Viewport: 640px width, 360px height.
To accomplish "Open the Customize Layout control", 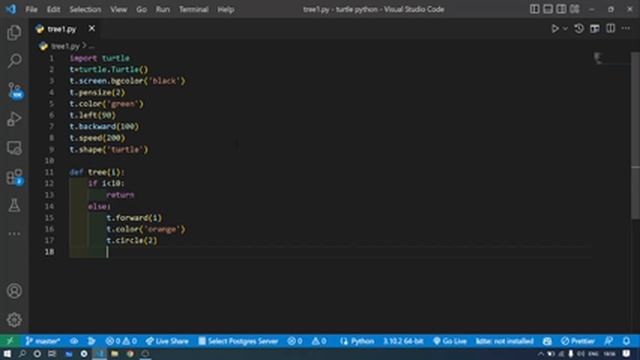I will point(575,9).
